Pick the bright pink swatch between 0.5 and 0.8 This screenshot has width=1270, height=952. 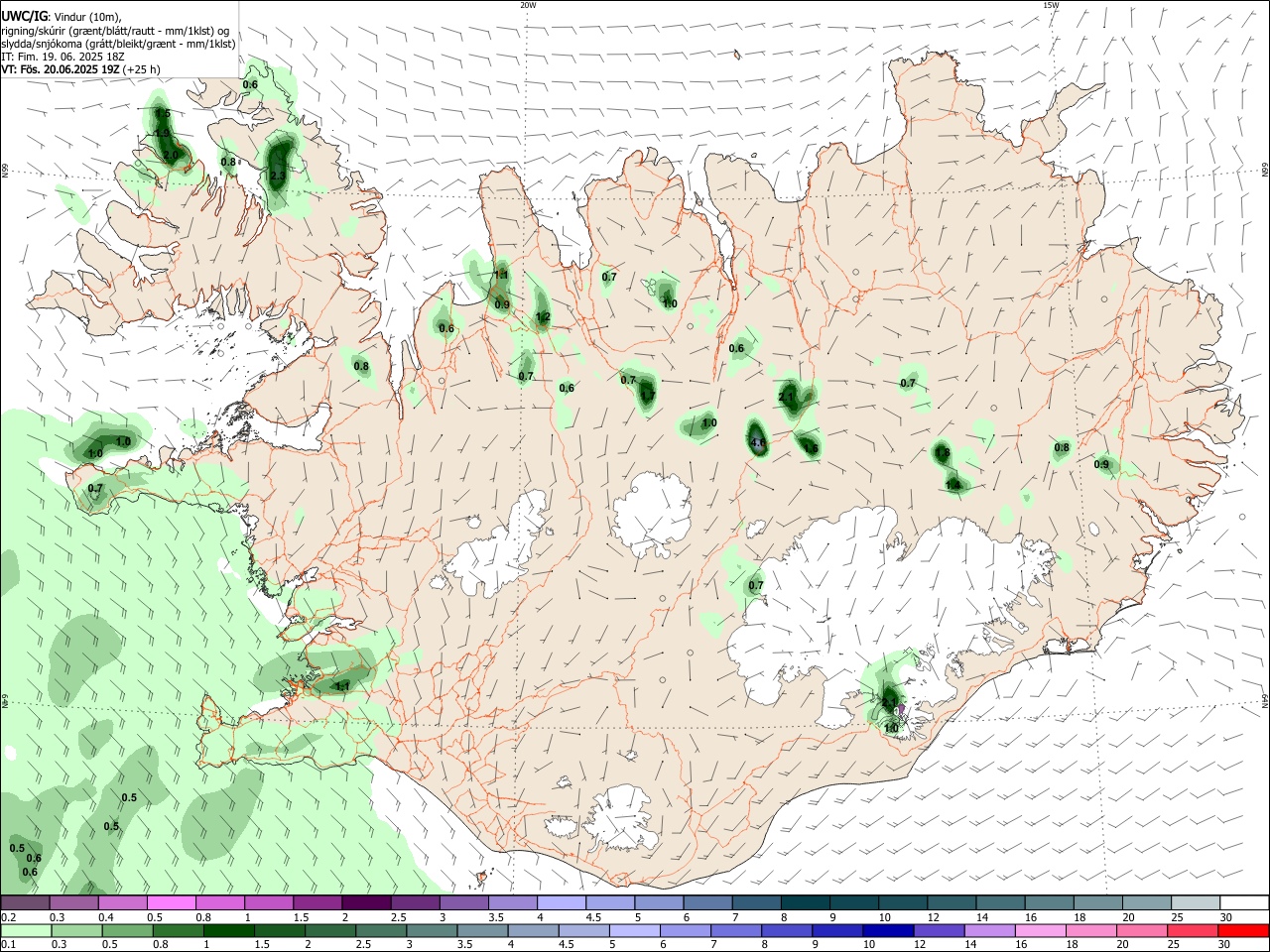(171, 902)
